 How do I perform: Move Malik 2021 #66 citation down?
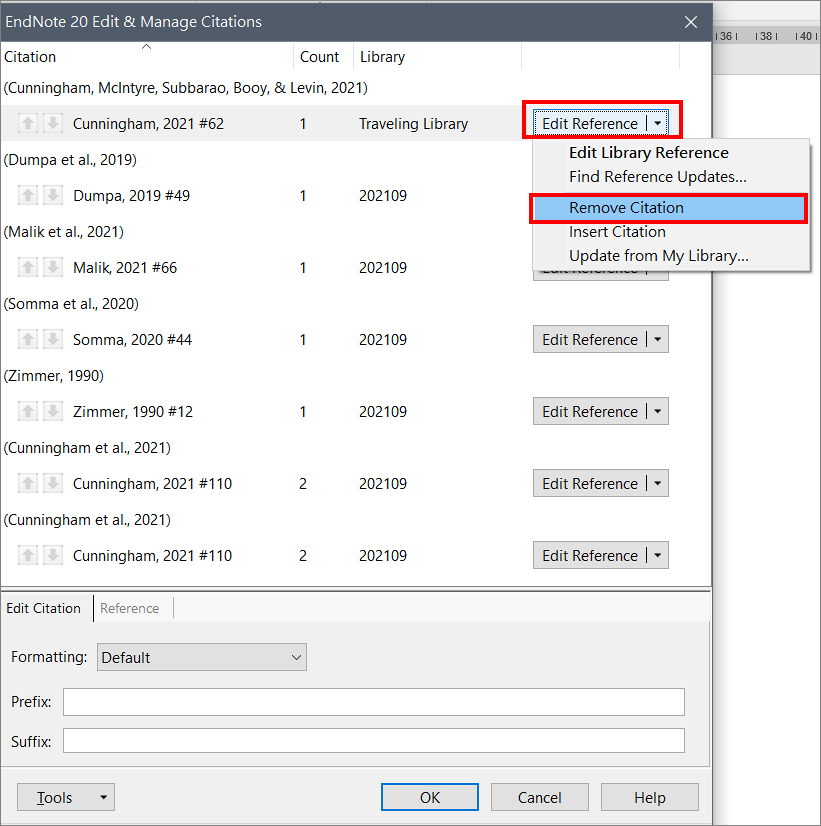coord(53,268)
